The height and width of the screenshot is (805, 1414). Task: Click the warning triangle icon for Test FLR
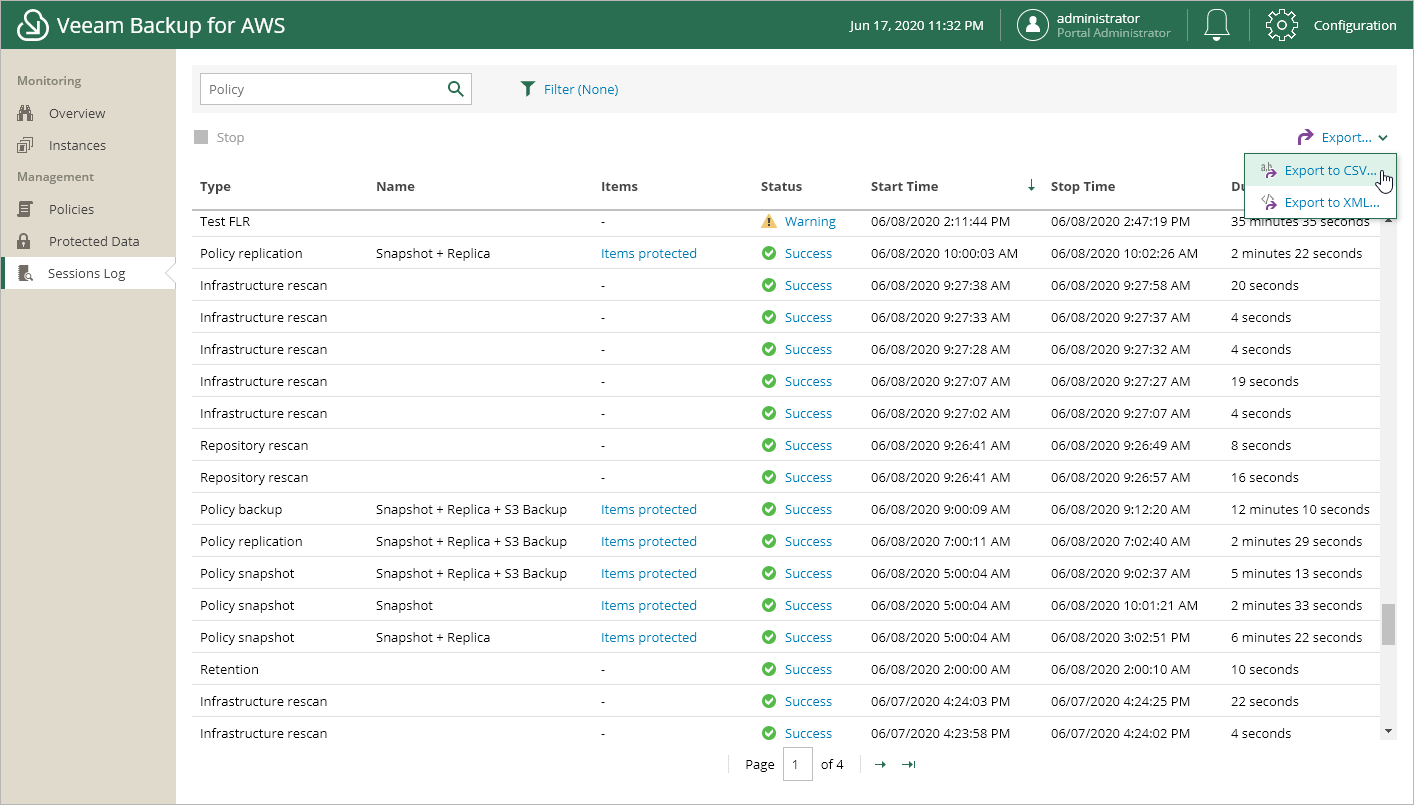pyautogui.click(x=768, y=221)
